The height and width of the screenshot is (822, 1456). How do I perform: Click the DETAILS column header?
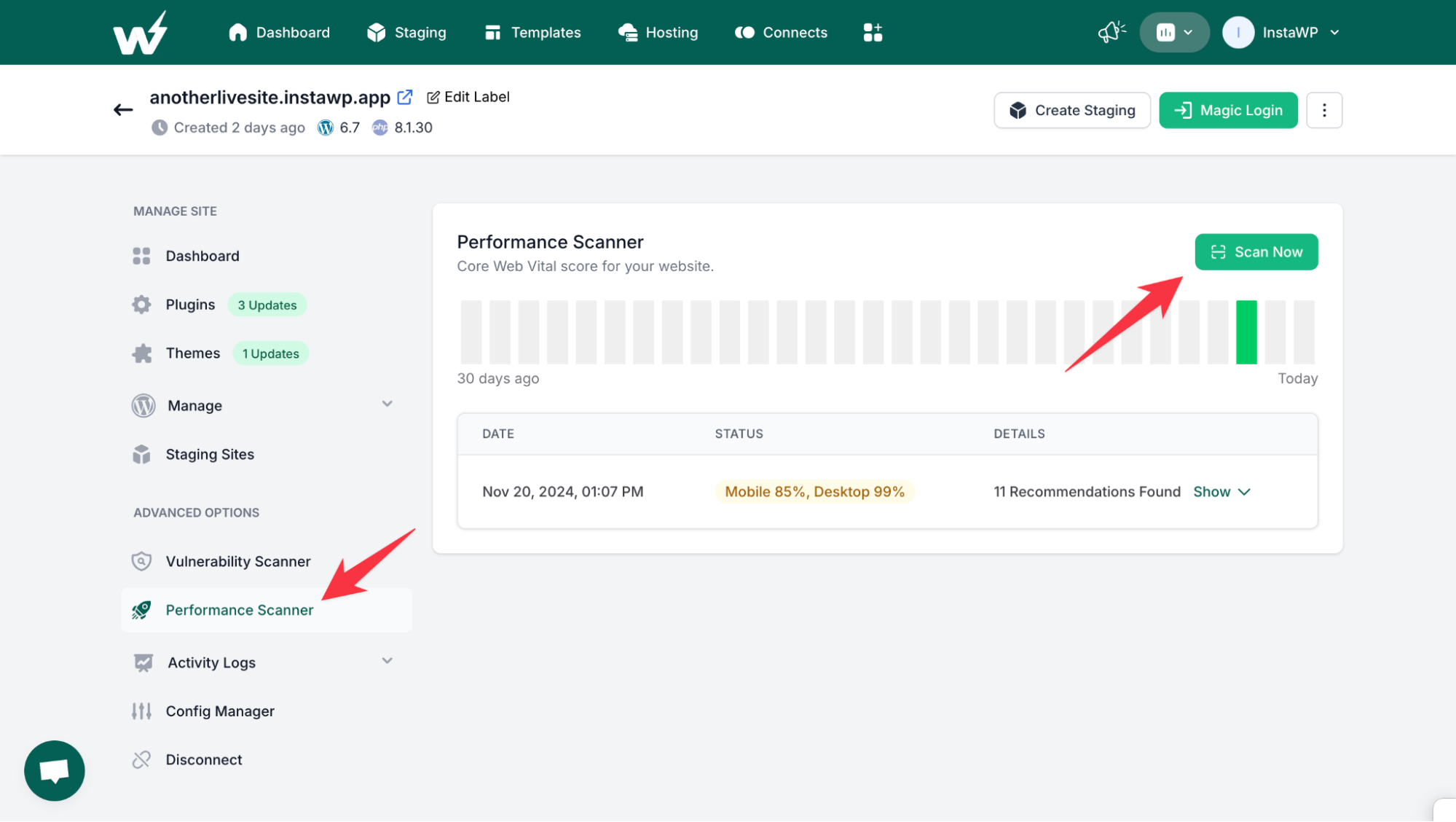pos(1019,434)
